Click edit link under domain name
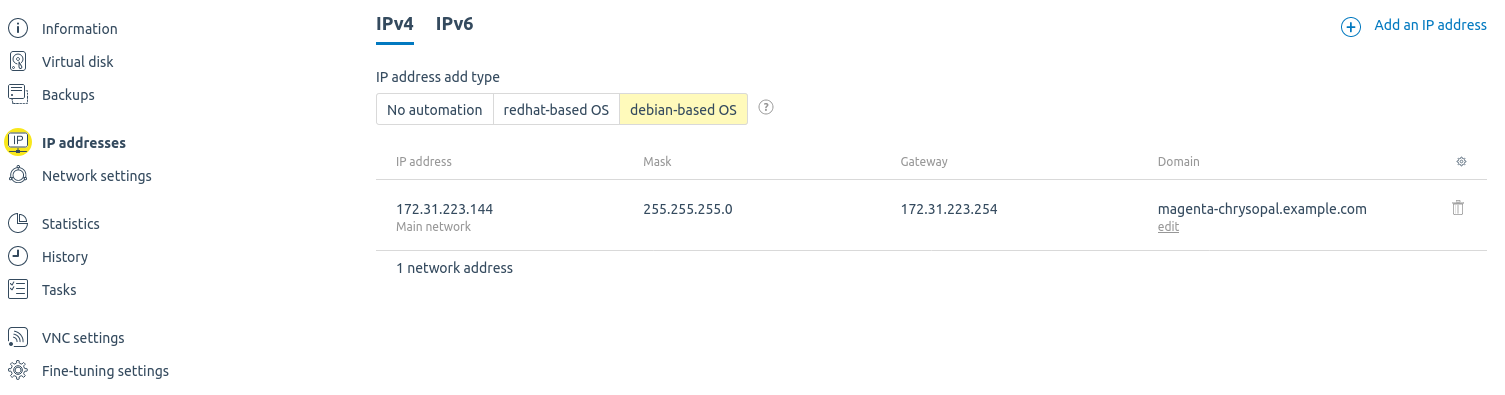Screen dimensions: 1505x395 [x=1168, y=227]
